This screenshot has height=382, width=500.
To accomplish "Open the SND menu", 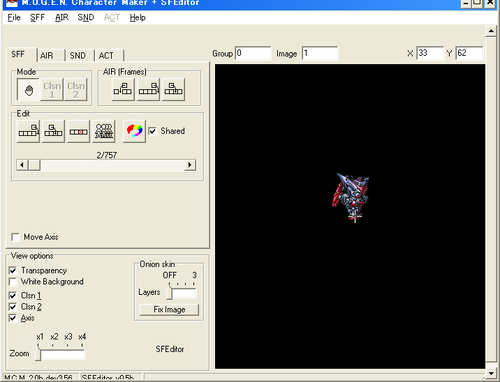I will pos(86,18).
